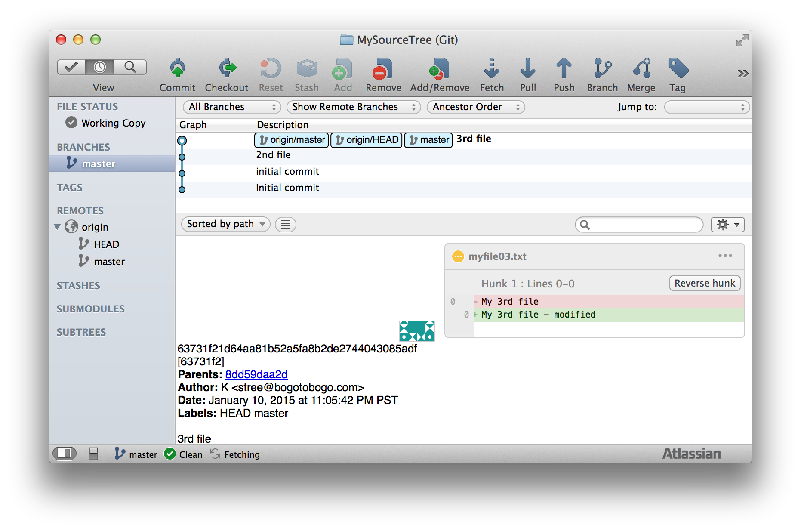
Task: Click the top commit graph node
Action: (182, 140)
